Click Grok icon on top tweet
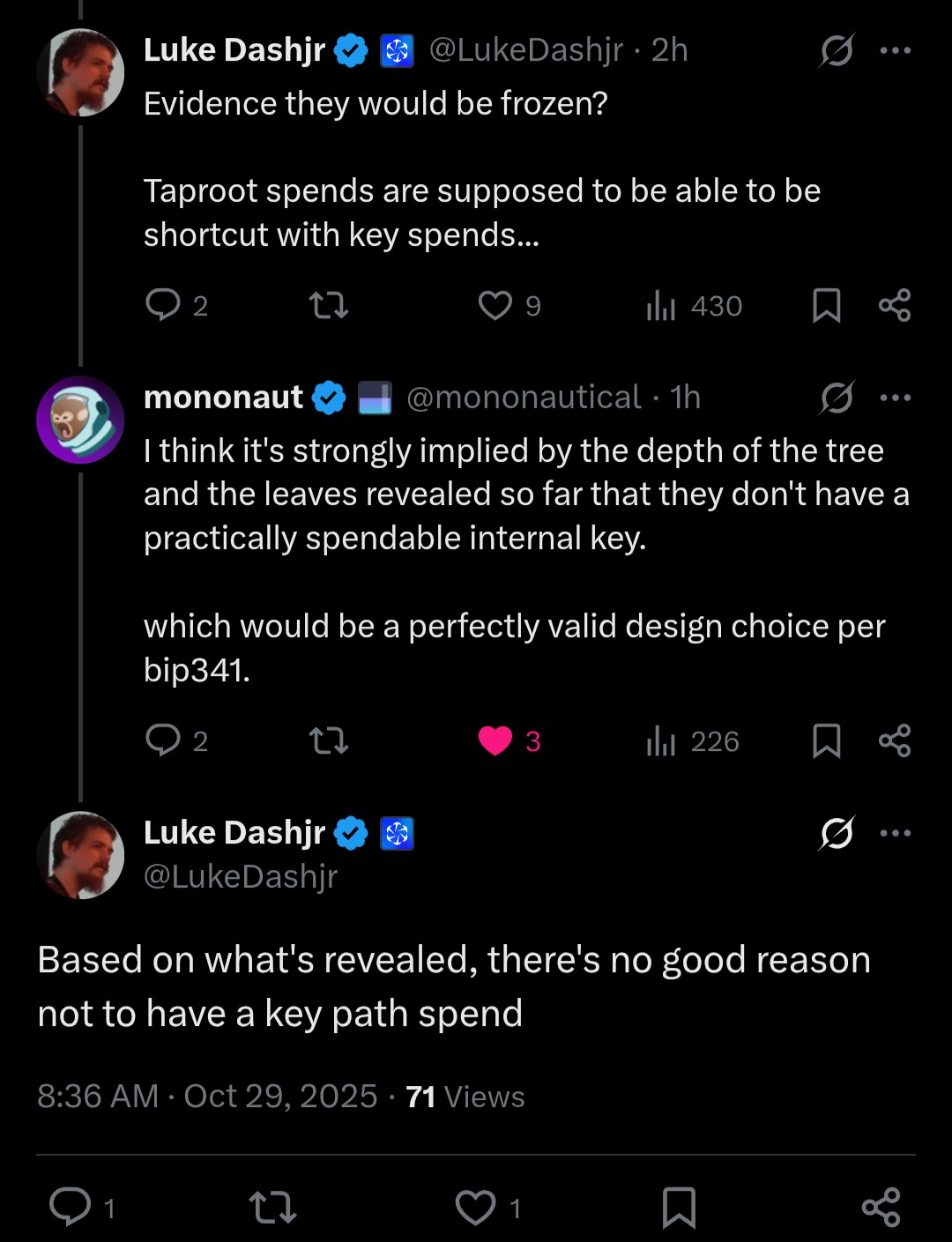Image resolution: width=952 pixels, height=1242 pixels. (836, 50)
